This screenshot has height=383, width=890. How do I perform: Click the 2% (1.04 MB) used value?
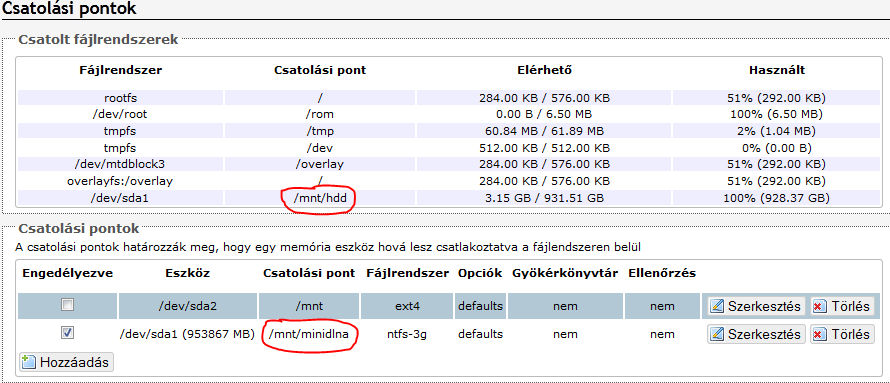click(x=777, y=131)
